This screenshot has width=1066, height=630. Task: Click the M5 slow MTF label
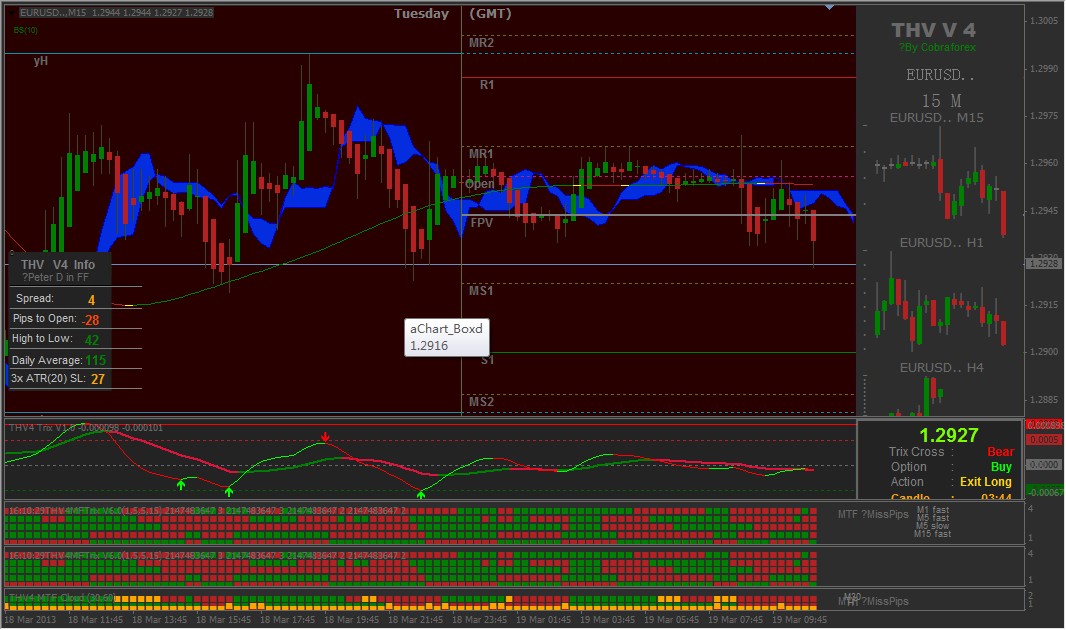coord(933,526)
